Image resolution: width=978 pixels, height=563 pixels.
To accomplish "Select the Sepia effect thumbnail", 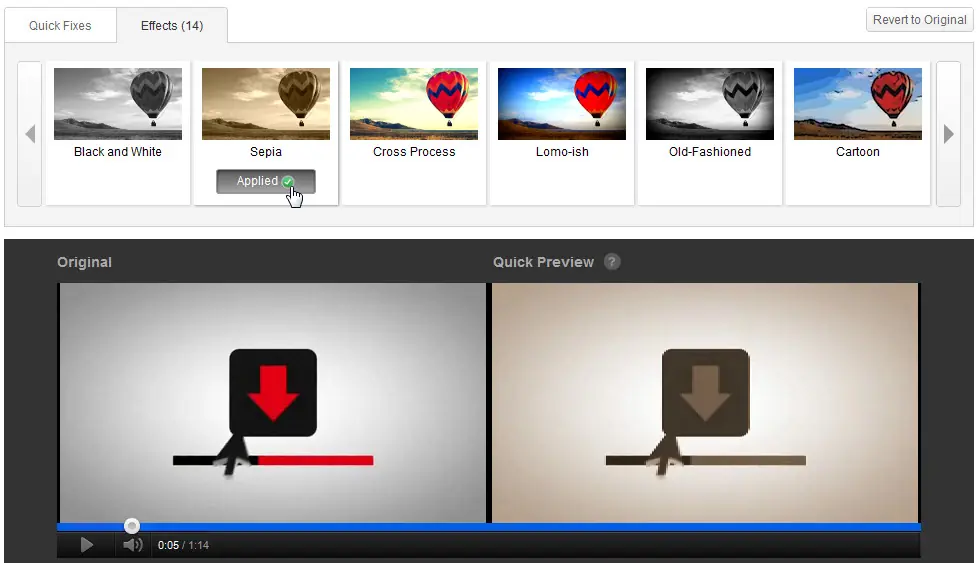I will 266,103.
